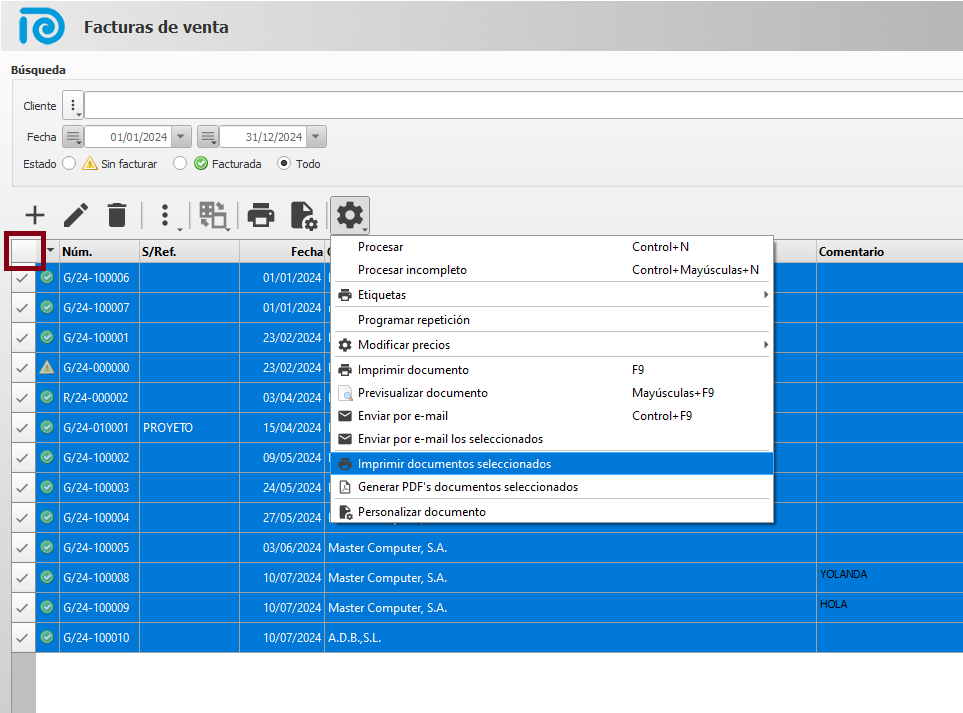
Task: Select the 'Sin facturar' radio button
Action: tap(69, 163)
